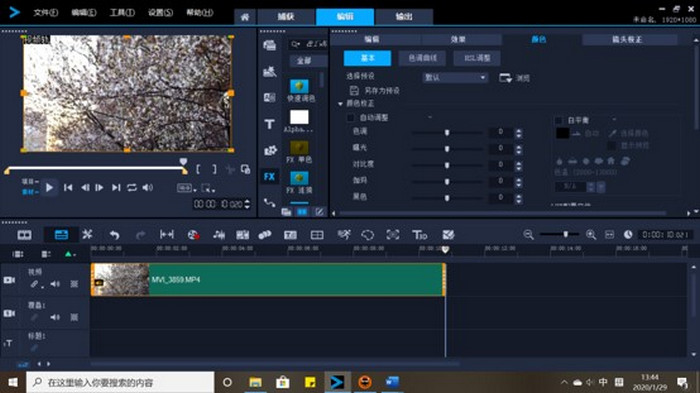This screenshot has width=700, height=393.
Task: Enable the White balance checkbox
Action: pyautogui.click(x=558, y=120)
